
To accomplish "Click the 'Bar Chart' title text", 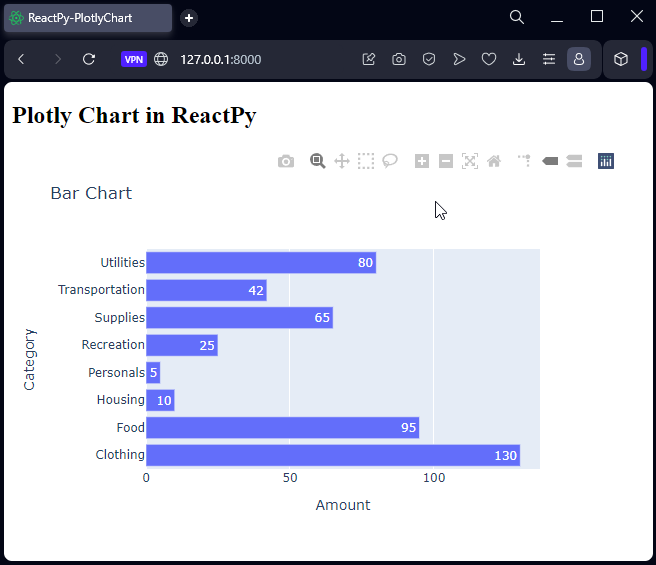I will click(x=91, y=193).
